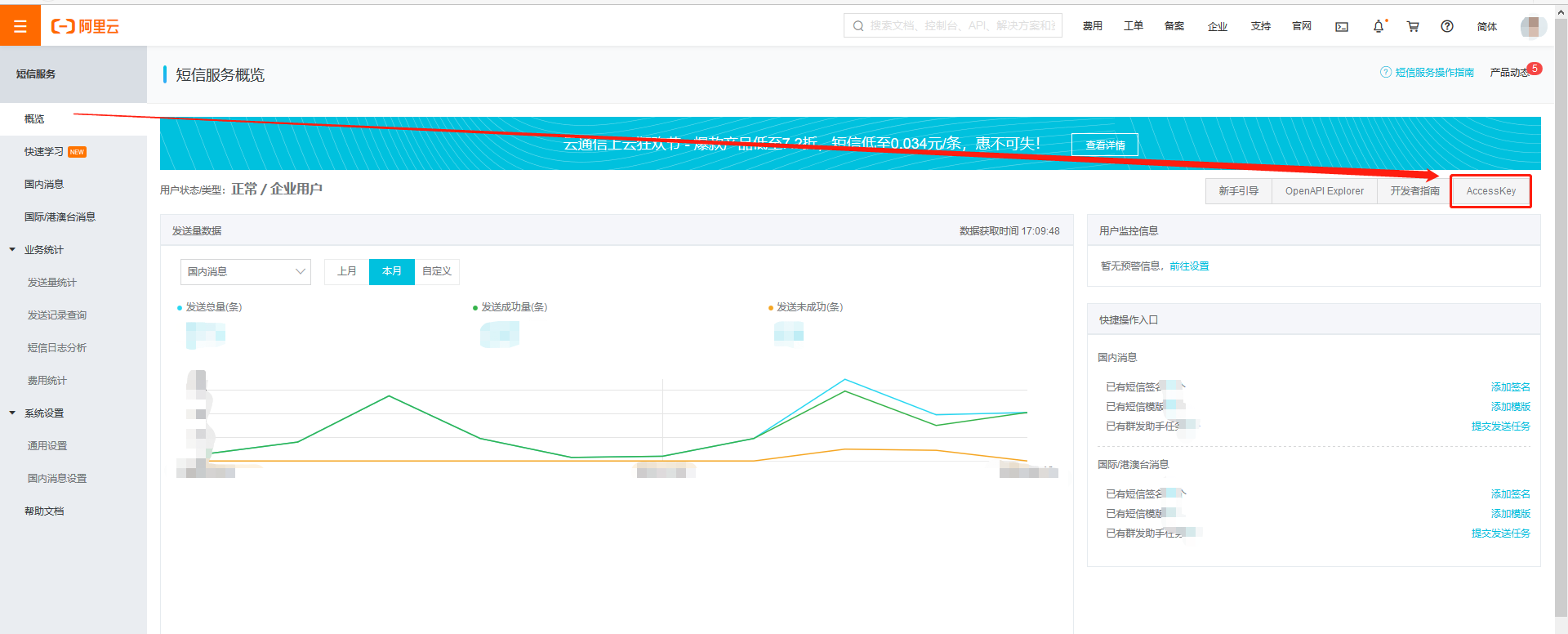This screenshot has width=1568, height=634.
Task: Toggle the 发送未成功(条) legend series
Action: coord(806,307)
